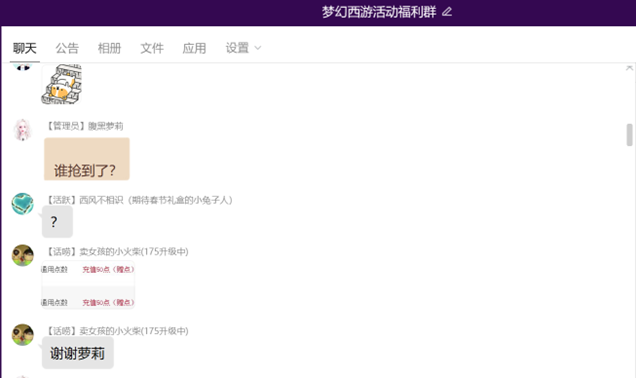The width and height of the screenshot is (636, 378).
Task: Click 卖女孩的小火柴 name above the image
Action: click(x=117, y=252)
